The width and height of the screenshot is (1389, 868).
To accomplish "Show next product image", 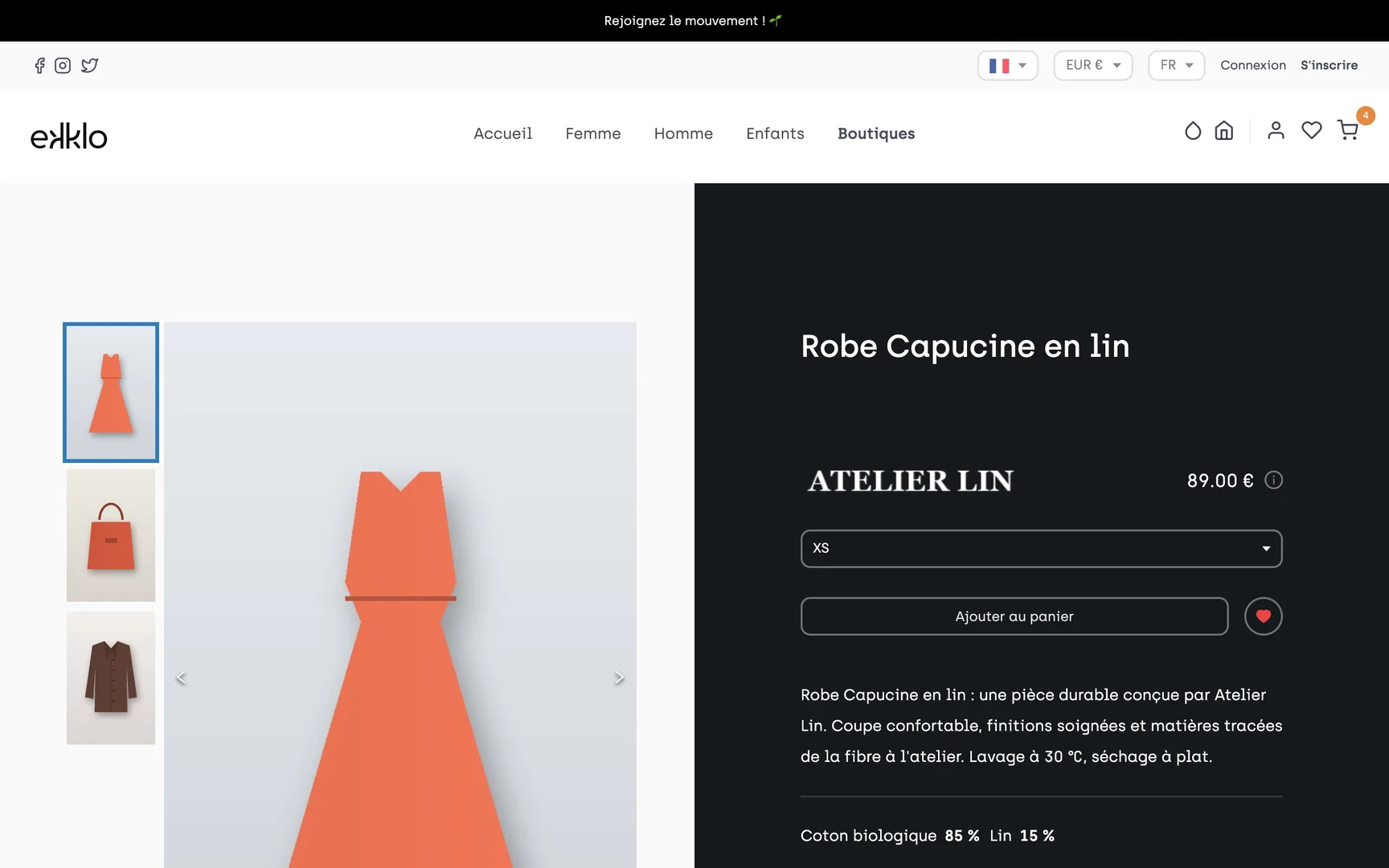I will tap(619, 678).
